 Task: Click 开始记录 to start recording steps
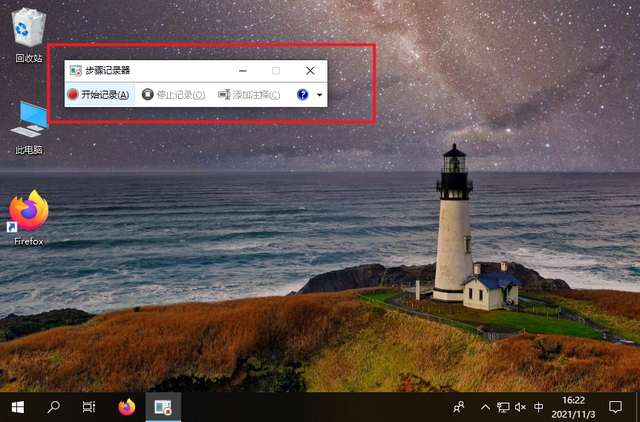point(97,95)
